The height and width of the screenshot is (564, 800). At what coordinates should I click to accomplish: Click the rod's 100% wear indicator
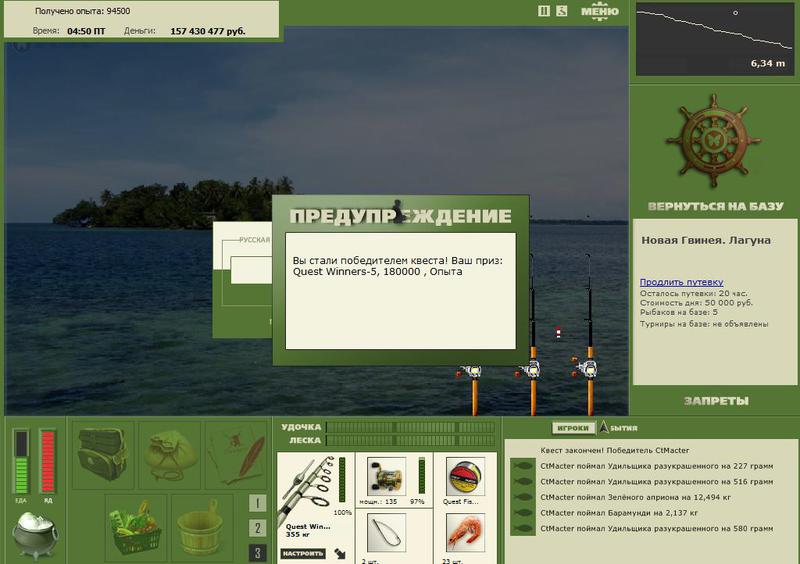[x=342, y=480]
